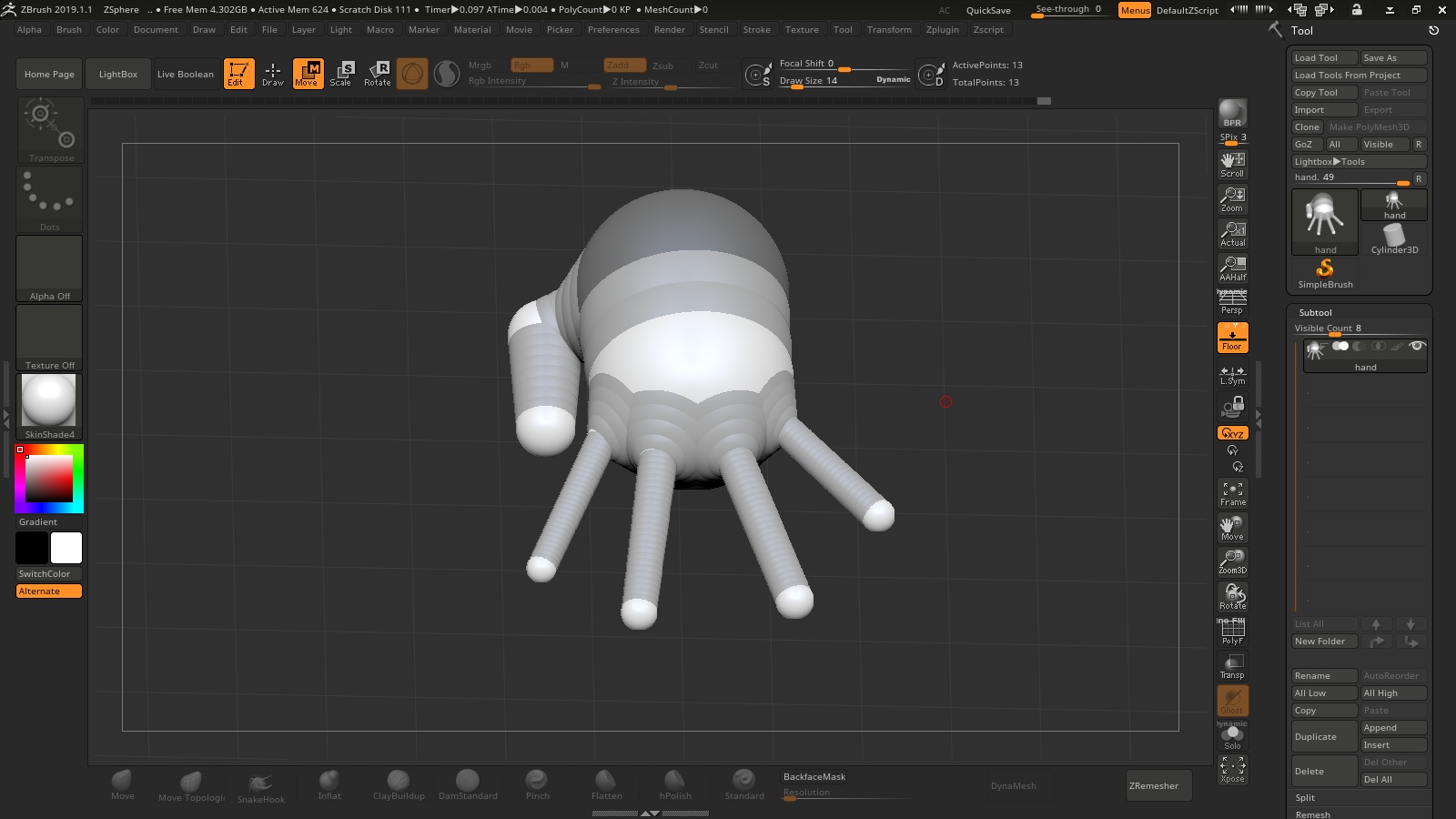Viewport: 1456px width, 819px height.
Task: Select the Cylinder3D tool thumbnail
Action: (x=1394, y=239)
